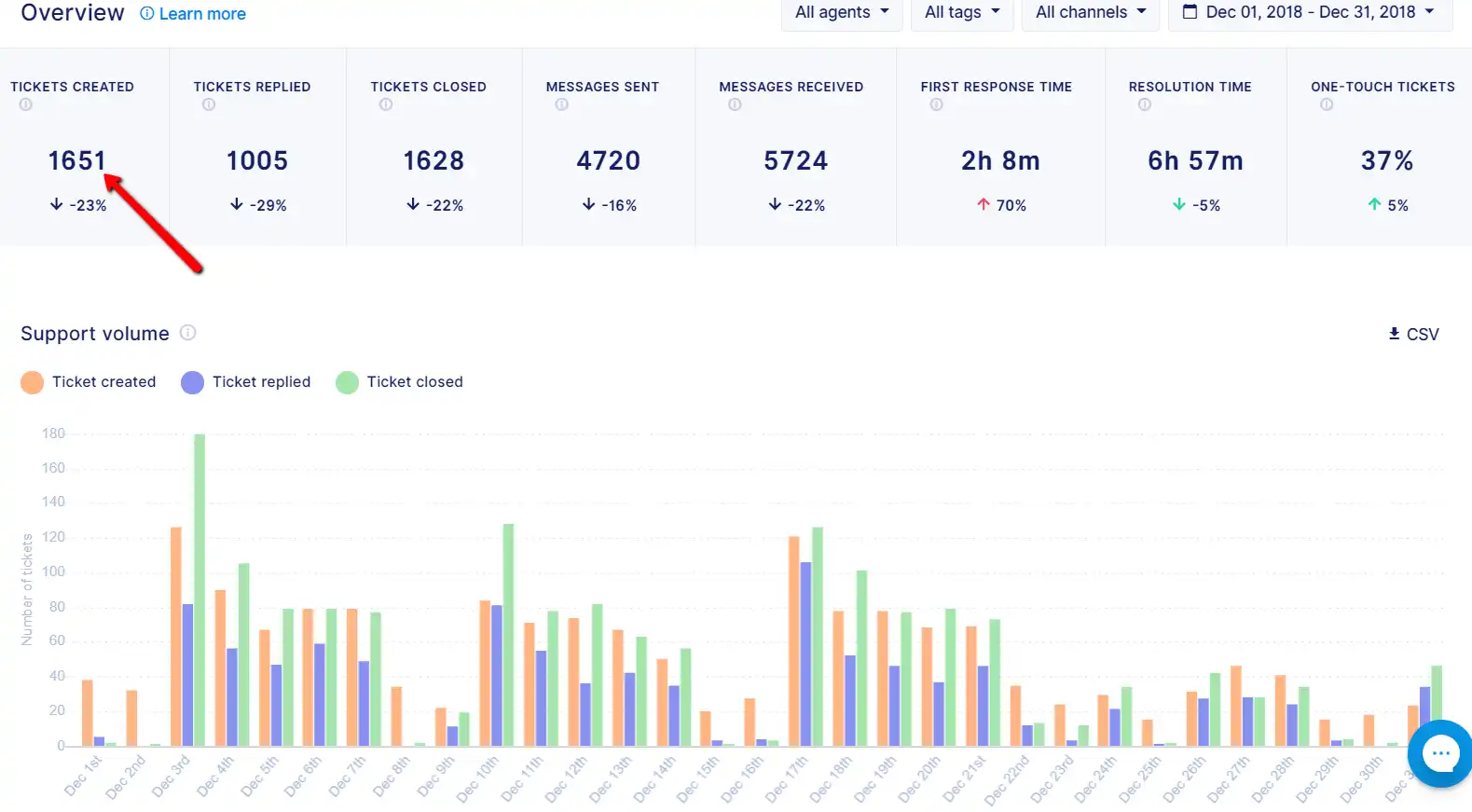Toggle the Ticket created legend series
The image size is (1472, 812).
(89, 382)
